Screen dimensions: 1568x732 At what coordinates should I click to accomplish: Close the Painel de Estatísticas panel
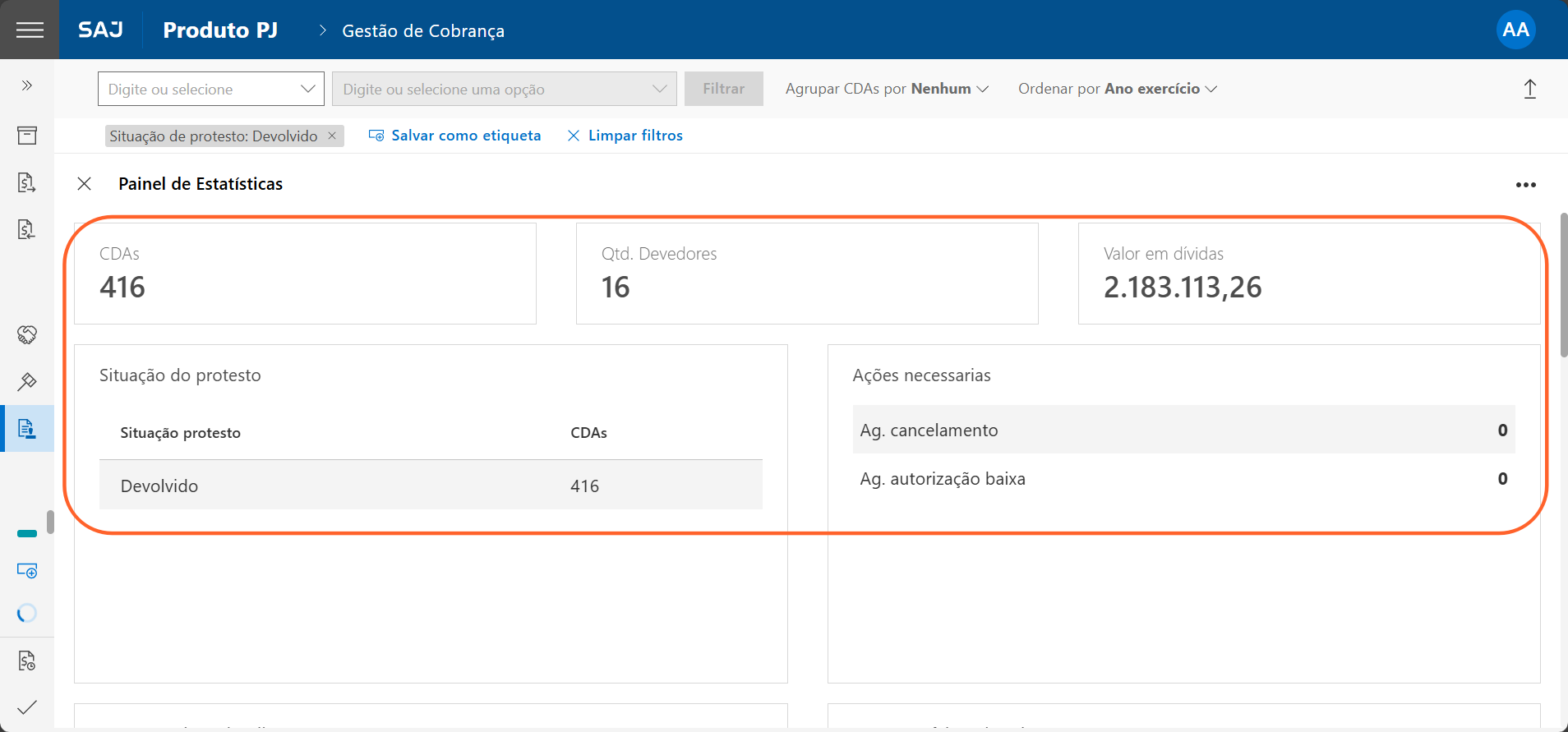[84, 183]
